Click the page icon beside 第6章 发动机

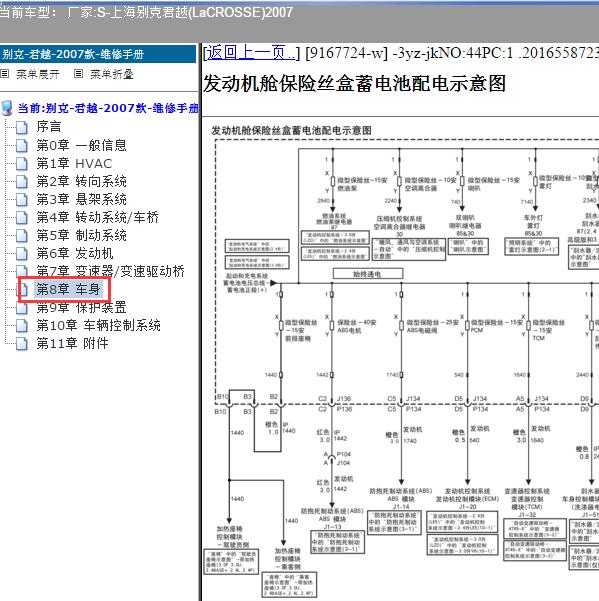pos(22,253)
